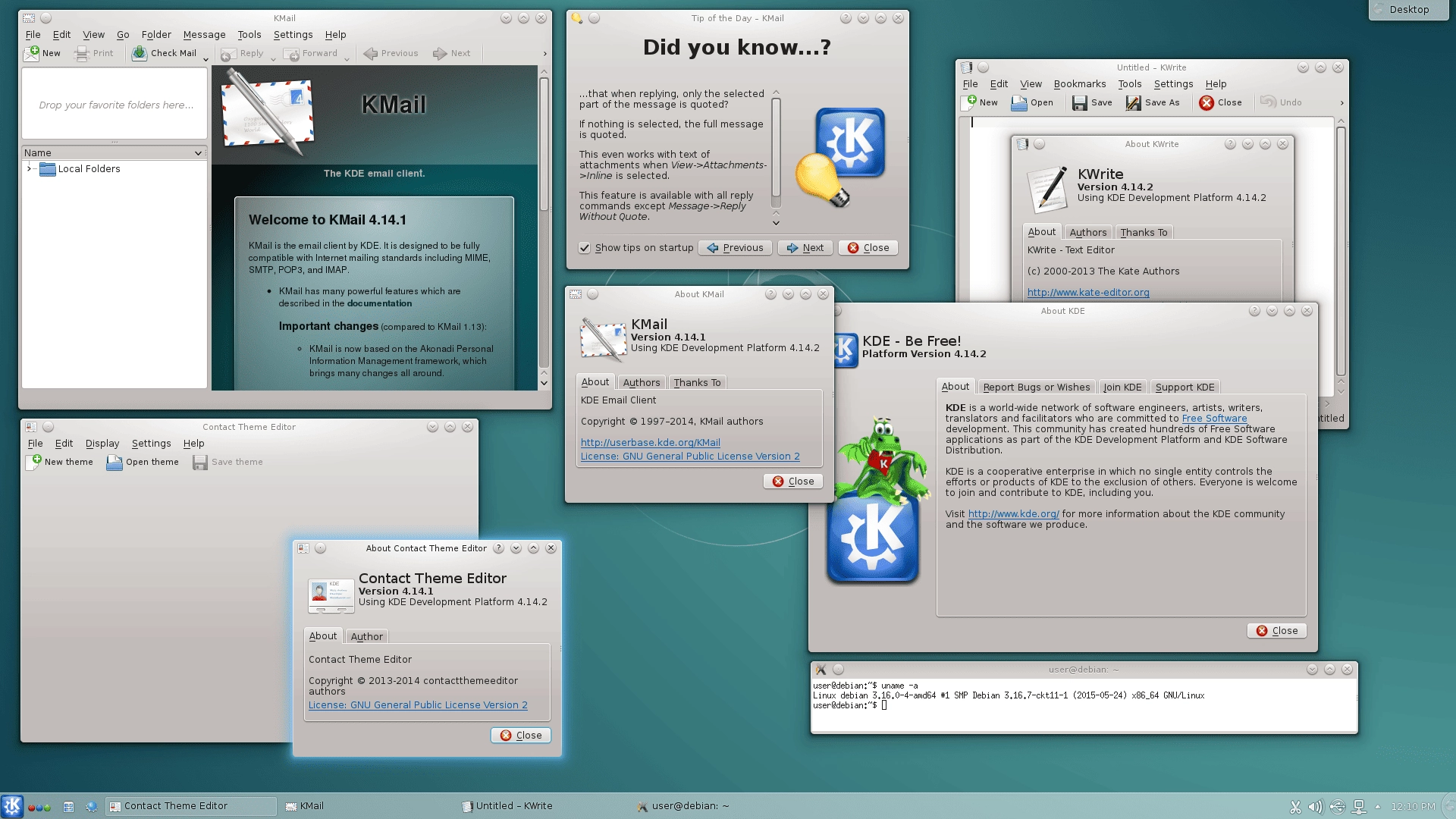Click the volume speaker icon in system tray

[1316, 807]
